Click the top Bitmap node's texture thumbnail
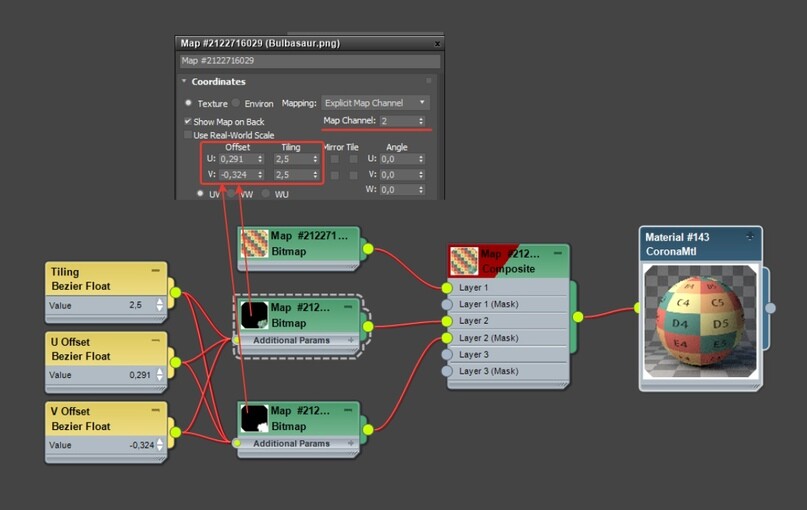Viewport: 807px width, 510px height. pyautogui.click(x=254, y=243)
